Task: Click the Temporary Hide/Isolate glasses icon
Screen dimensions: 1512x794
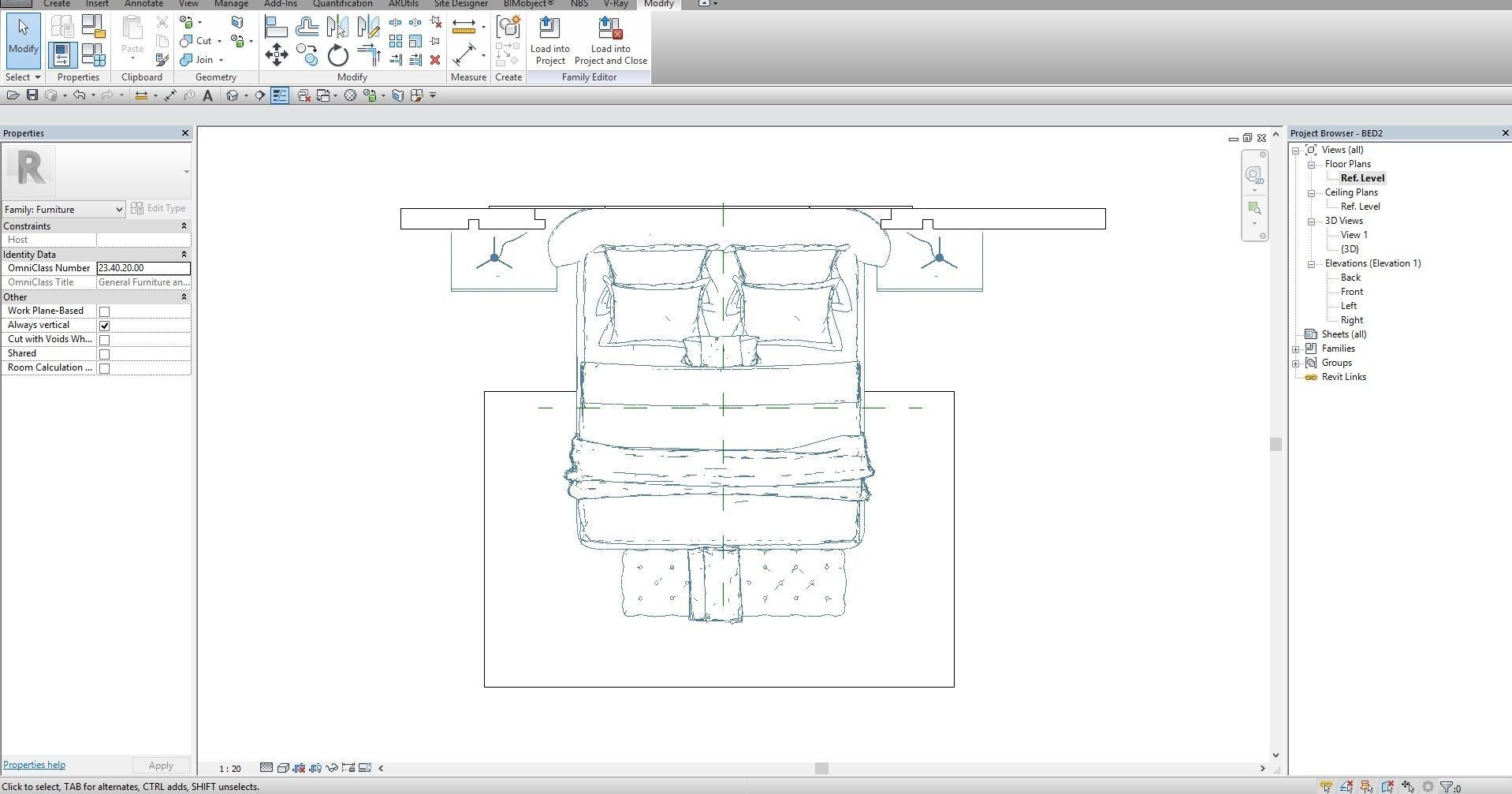Action: click(x=332, y=768)
